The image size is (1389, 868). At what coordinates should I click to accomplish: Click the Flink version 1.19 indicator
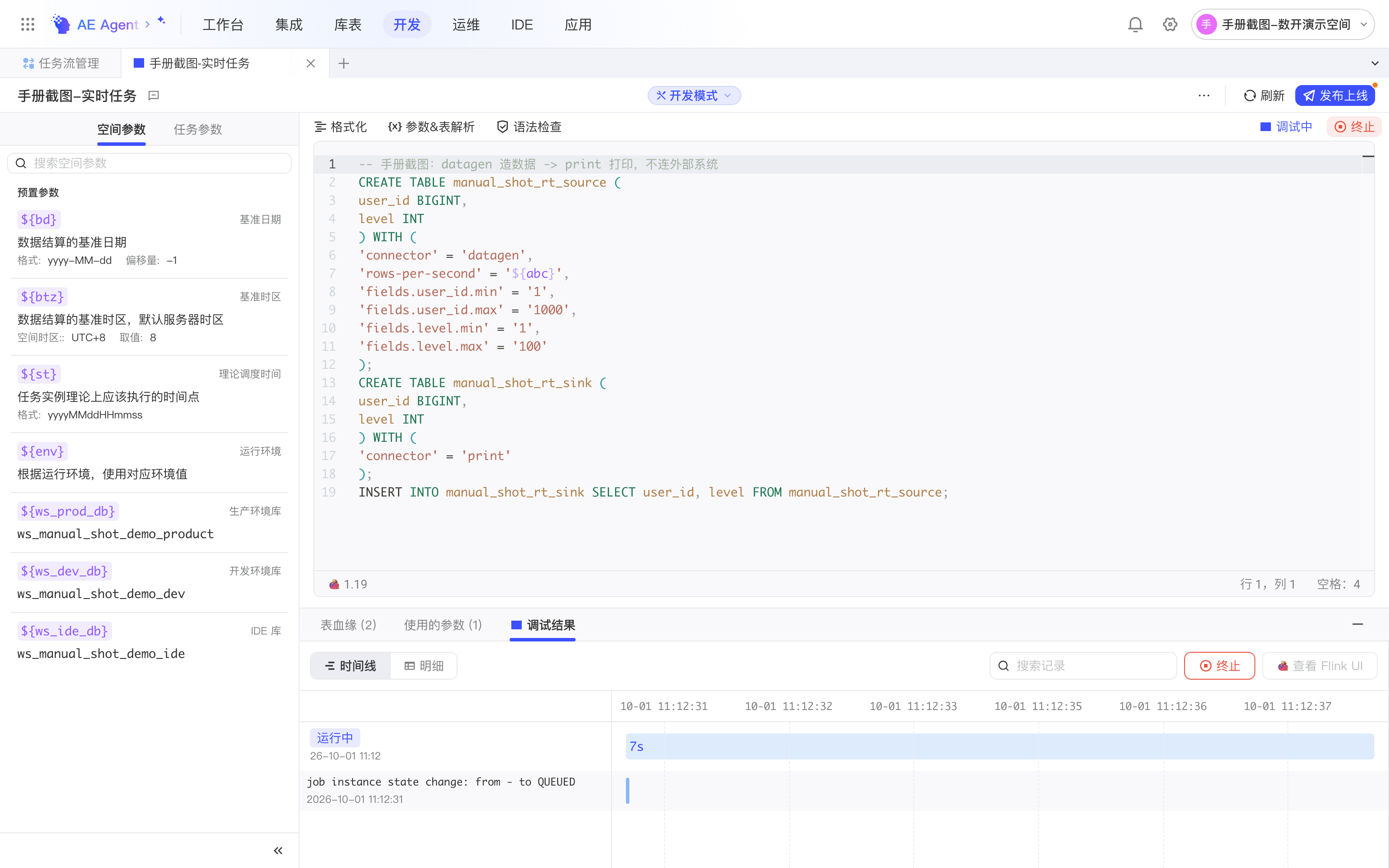tap(348, 584)
